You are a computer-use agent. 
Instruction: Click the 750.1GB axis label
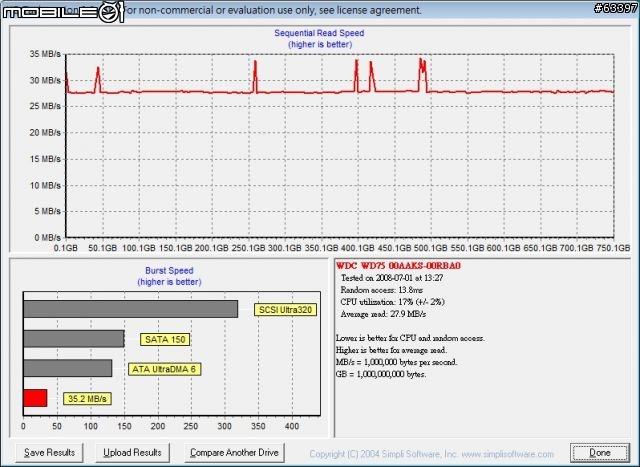(x=613, y=248)
